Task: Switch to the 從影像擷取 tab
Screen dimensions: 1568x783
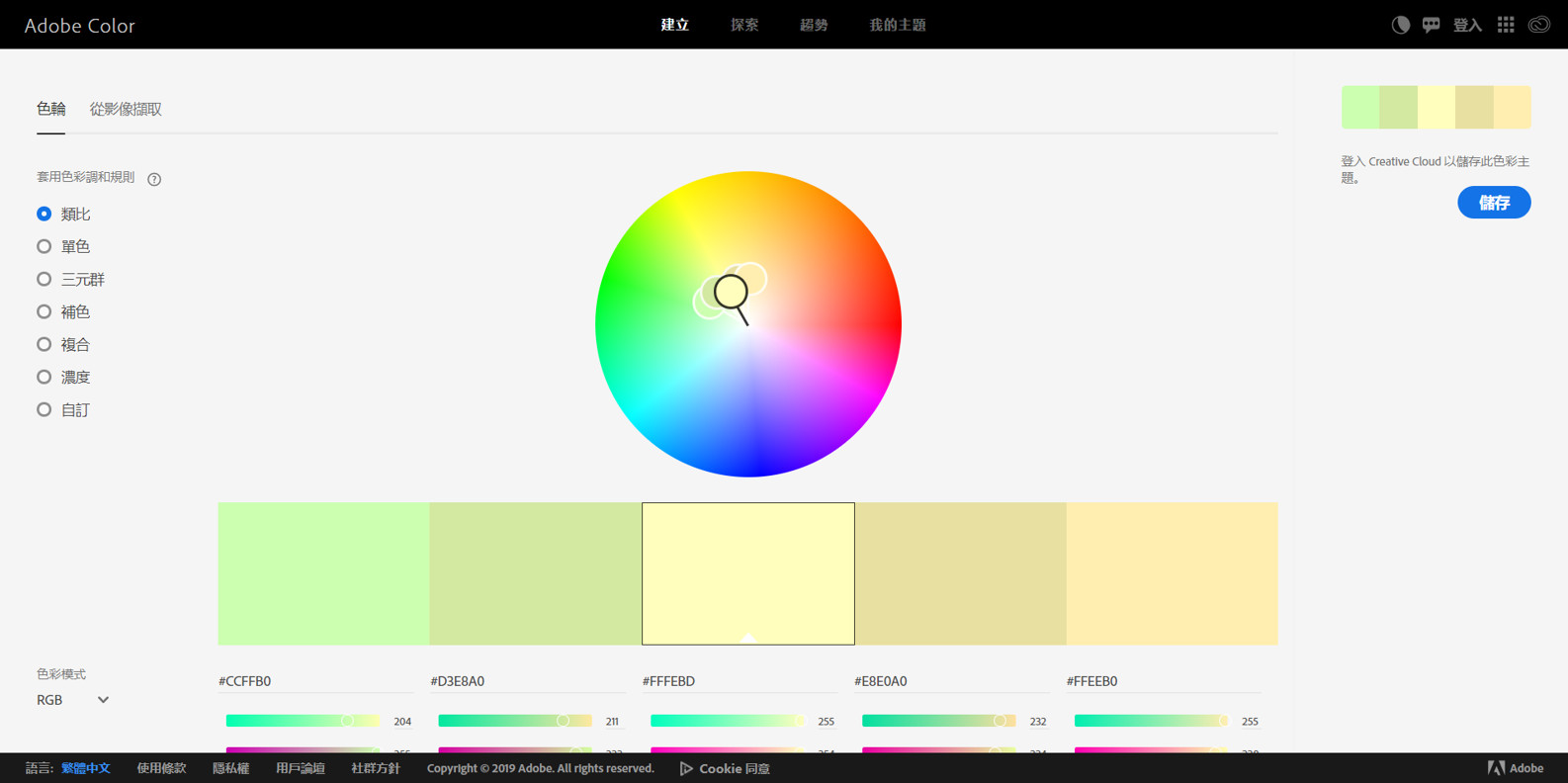Action: (x=126, y=109)
